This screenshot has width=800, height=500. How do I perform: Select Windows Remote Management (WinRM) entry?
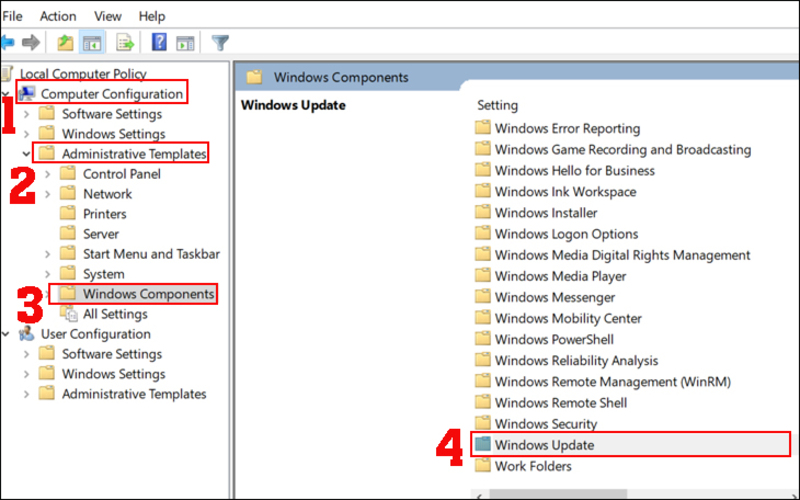[612, 382]
